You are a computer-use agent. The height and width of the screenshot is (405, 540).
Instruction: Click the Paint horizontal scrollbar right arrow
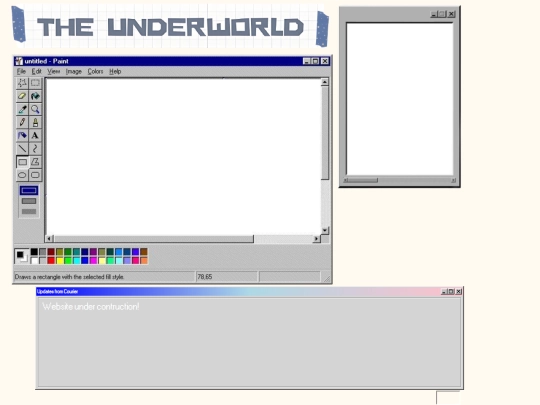[316, 239]
